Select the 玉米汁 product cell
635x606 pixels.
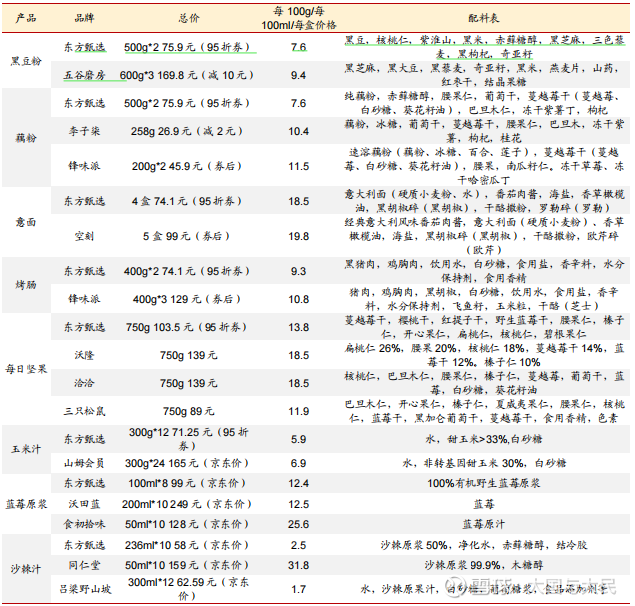coord(26,449)
